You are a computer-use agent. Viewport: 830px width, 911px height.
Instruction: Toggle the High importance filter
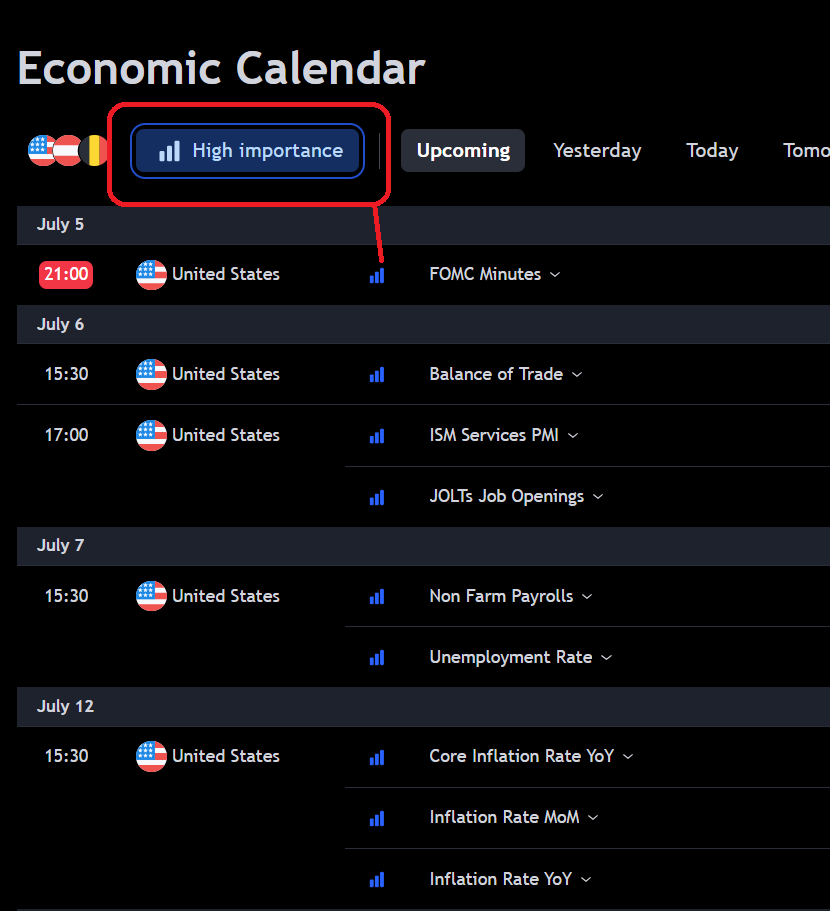pyautogui.click(x=248, y=151)
